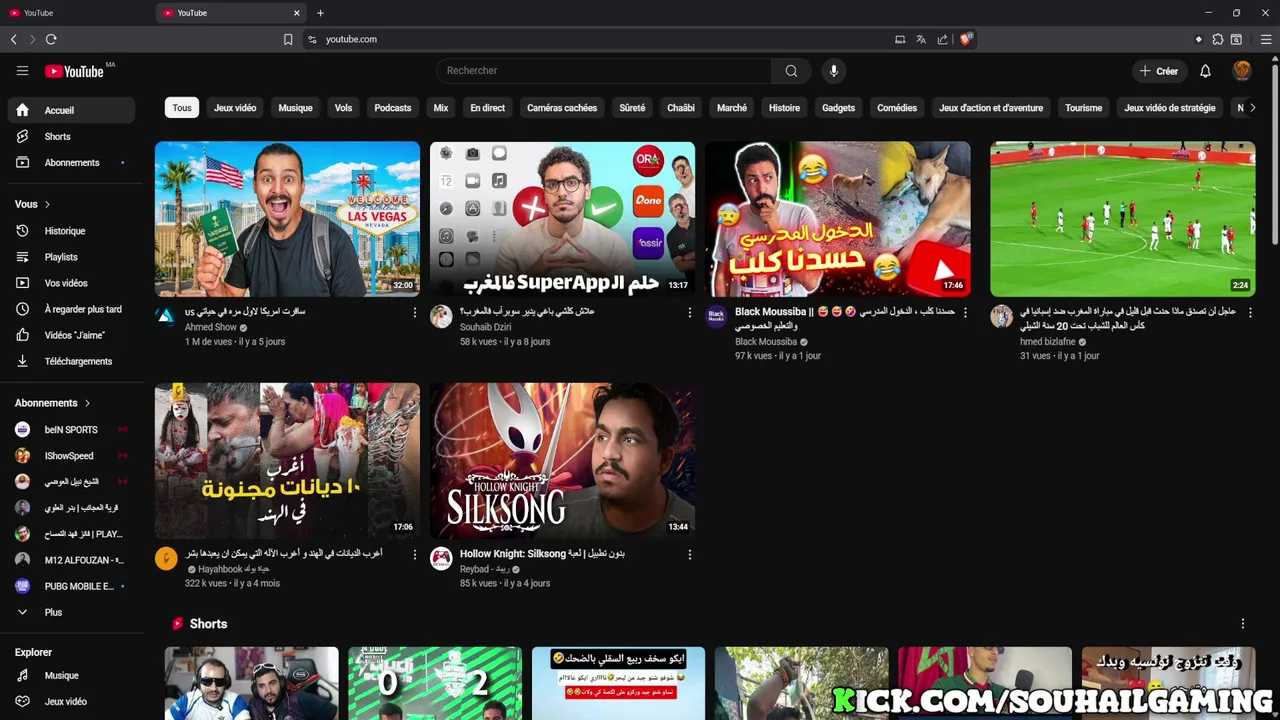Screen dimensions: 1280x720
Task: Go to Accueil in sidebar
Action: click(x=70, y=110)
